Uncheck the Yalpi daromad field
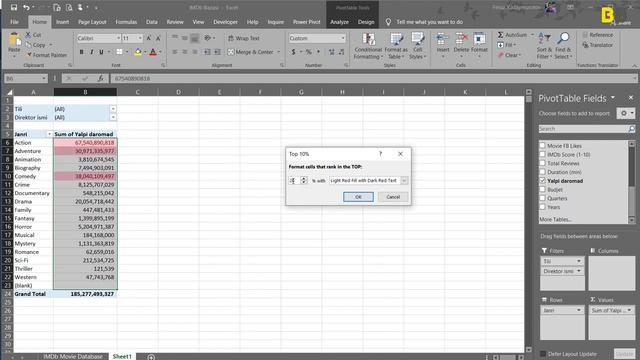Screen dimensions: 640x360 pos(542,181)
